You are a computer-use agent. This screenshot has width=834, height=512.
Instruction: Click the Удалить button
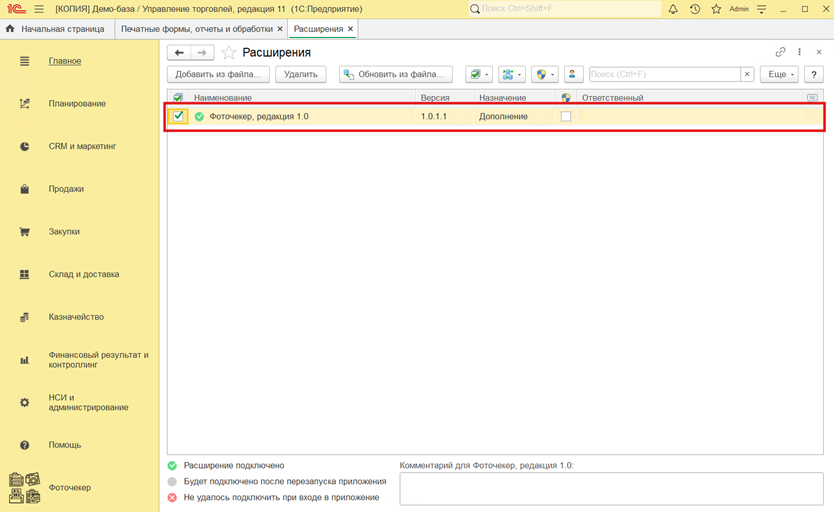[x=300, y=74]
